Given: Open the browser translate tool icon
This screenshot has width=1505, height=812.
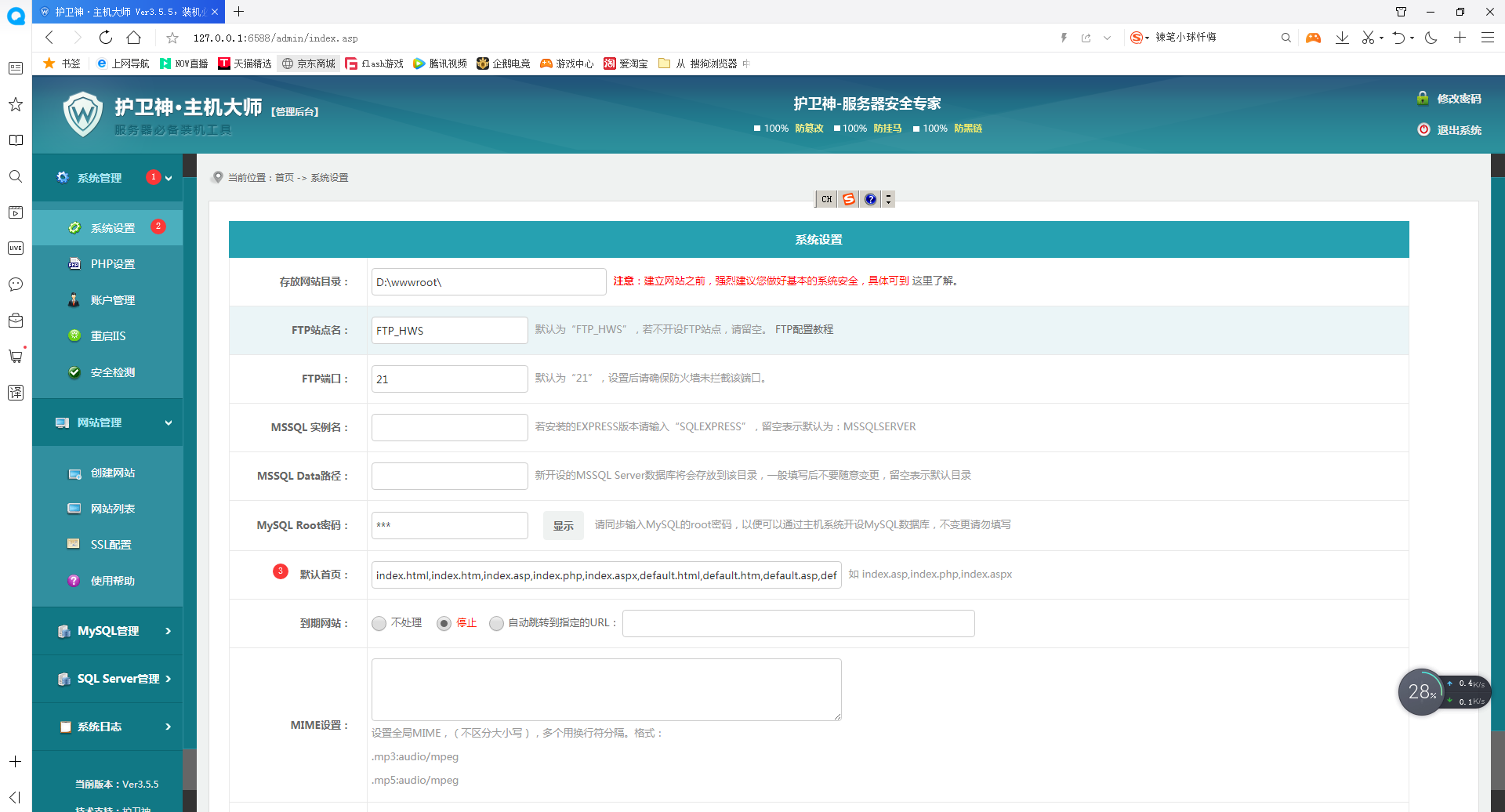Looking at the screenshot, I should point(16,393).
